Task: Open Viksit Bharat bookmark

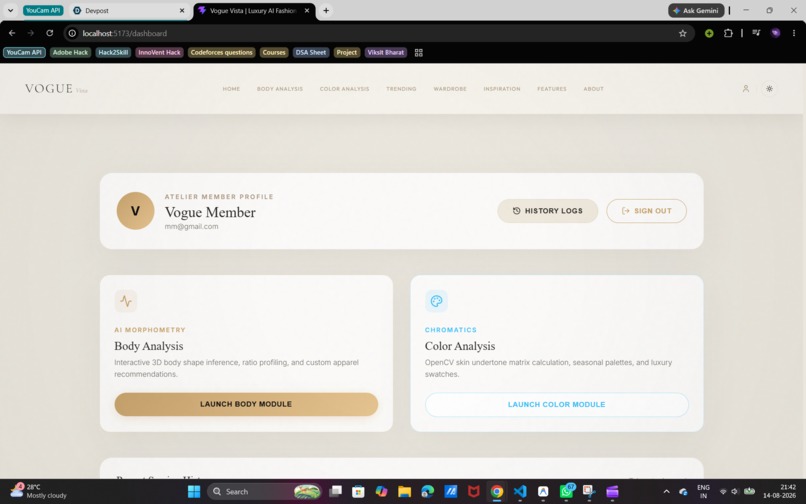Action: click(x=386, y=52)
